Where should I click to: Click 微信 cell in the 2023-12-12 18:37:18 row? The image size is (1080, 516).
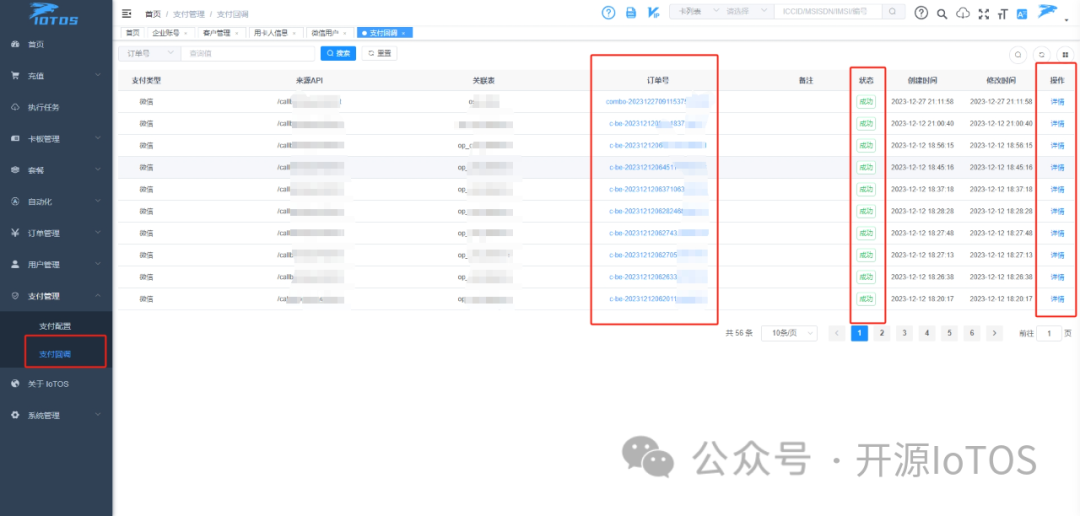point(146,189)
